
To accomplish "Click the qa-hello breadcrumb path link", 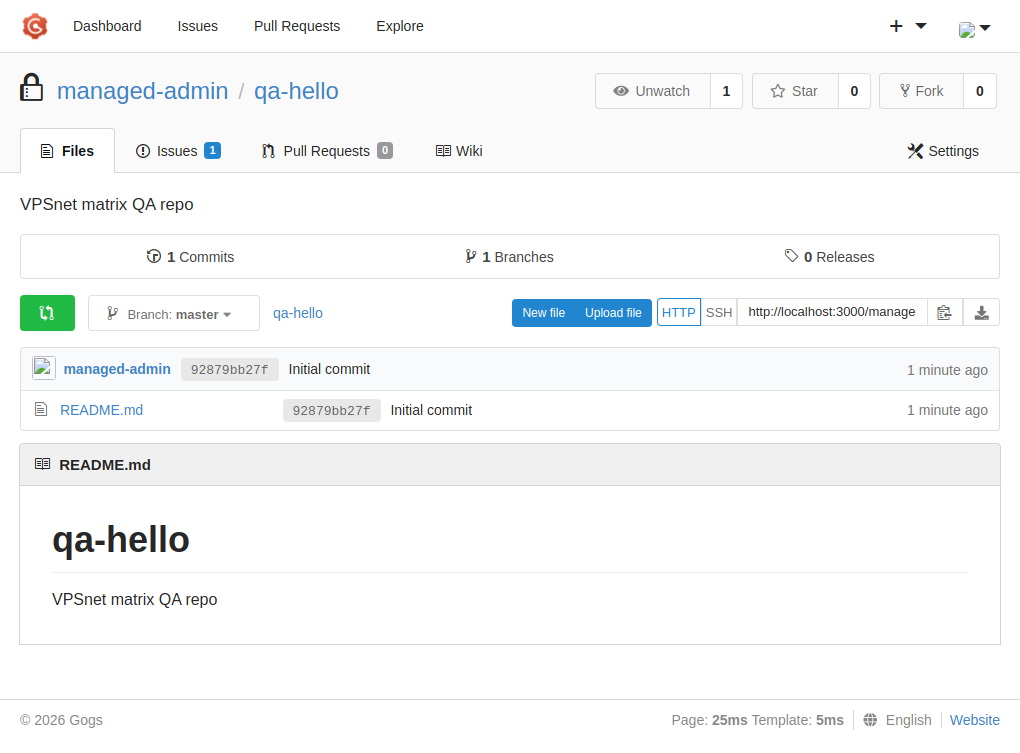I will (298, 313).
